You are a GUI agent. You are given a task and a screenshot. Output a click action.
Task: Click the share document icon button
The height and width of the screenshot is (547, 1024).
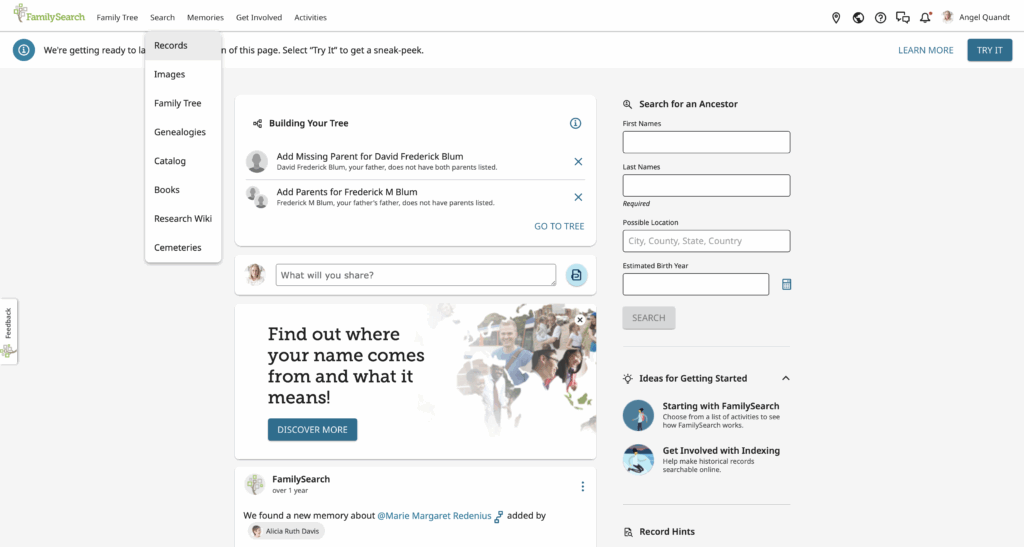coord(576,275)
